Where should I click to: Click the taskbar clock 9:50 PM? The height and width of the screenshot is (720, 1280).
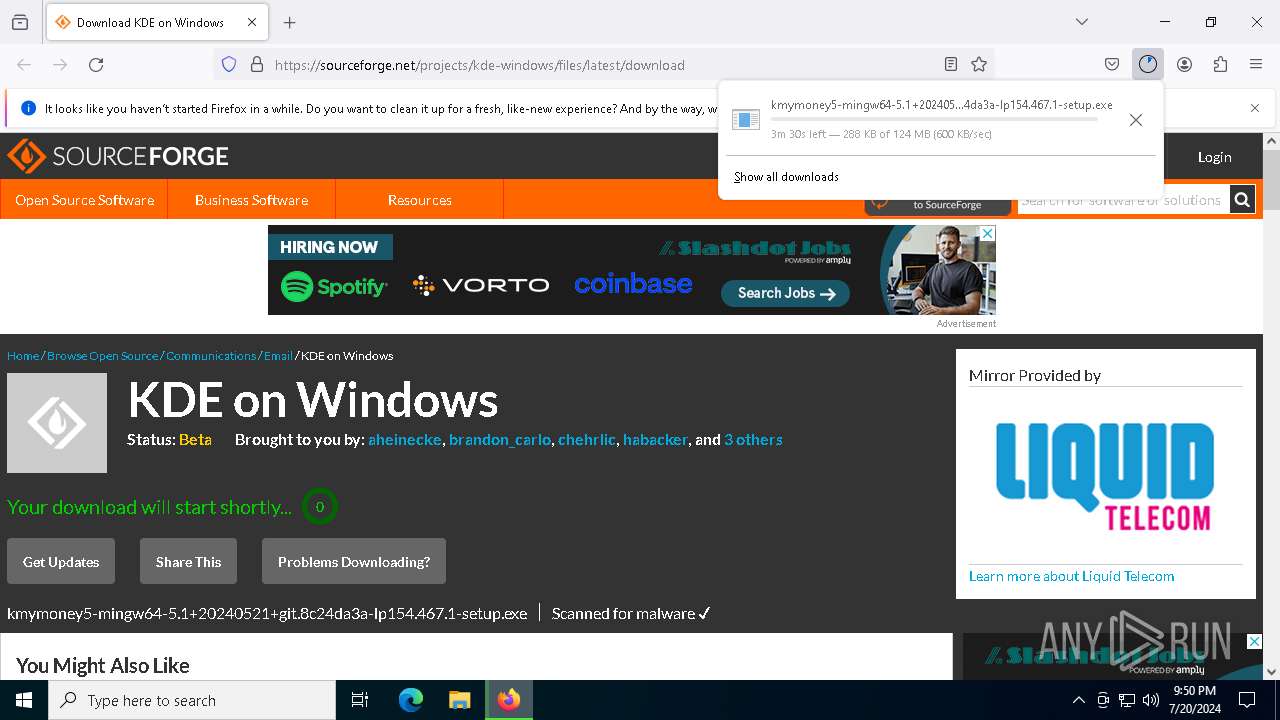pyautogui.click(x=1194, y=700)
